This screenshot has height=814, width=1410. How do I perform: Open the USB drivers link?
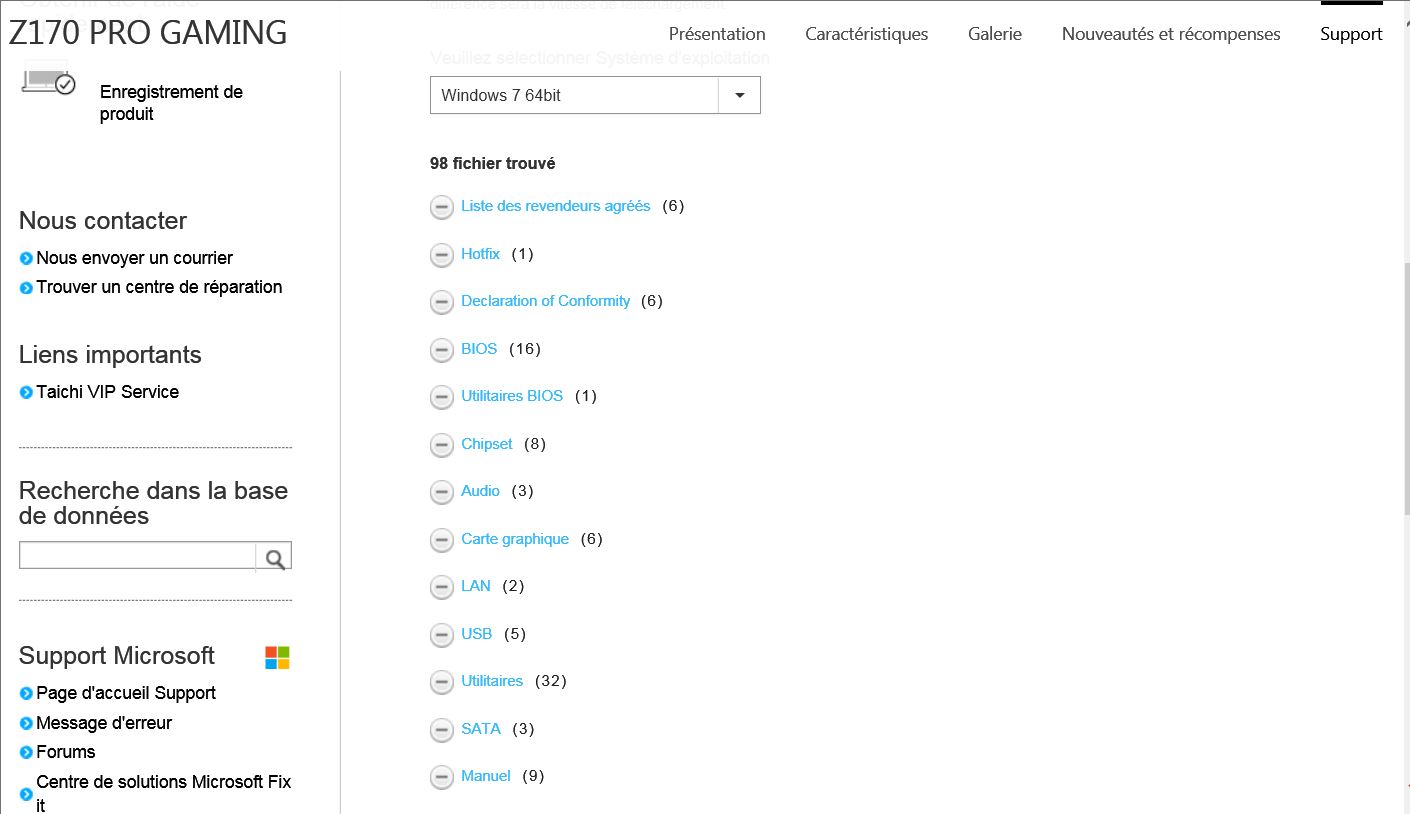click(x=477, y=634)
